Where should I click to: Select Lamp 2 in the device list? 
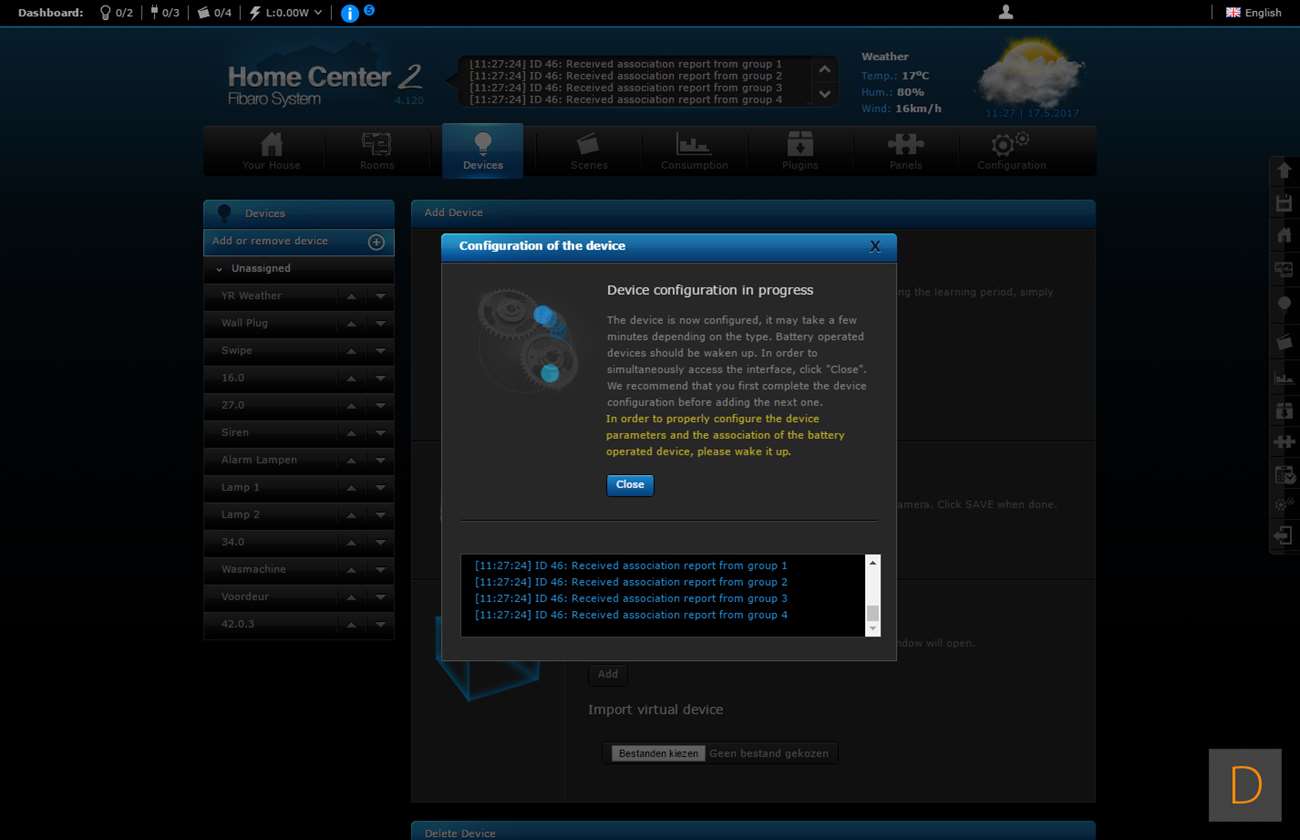point(240,515)
